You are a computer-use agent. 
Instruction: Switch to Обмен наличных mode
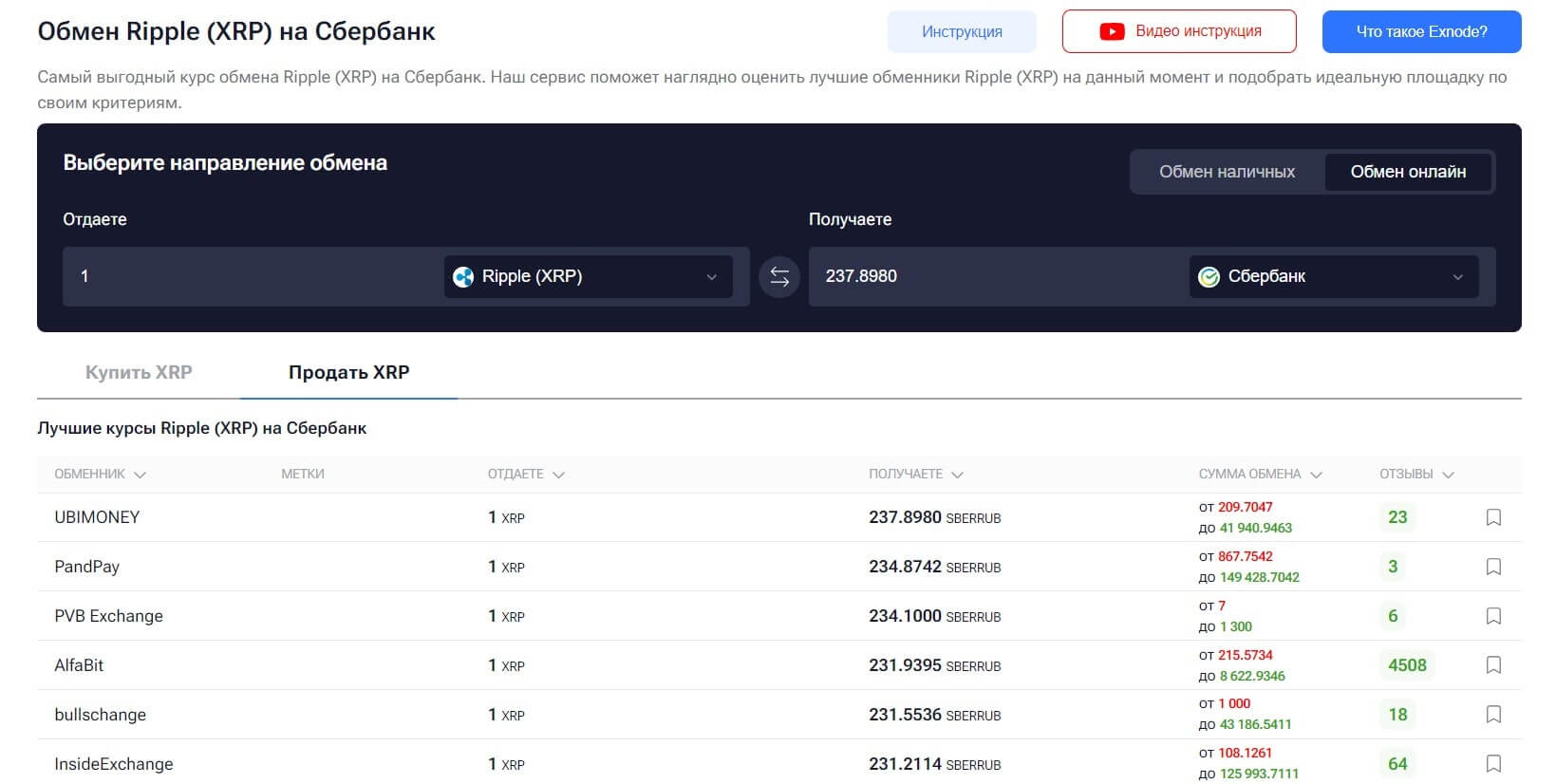(1227, 172)
